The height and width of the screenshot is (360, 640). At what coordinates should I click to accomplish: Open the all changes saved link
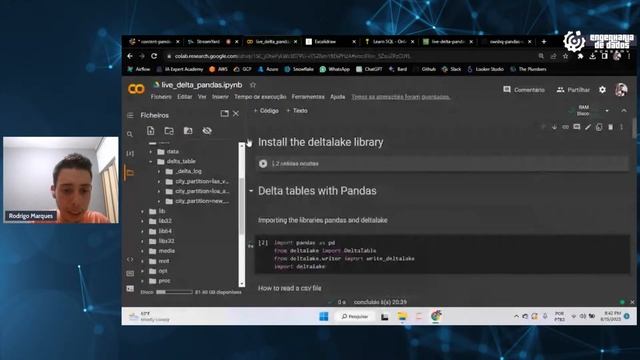pyautogui.click(x=401, y=97)
